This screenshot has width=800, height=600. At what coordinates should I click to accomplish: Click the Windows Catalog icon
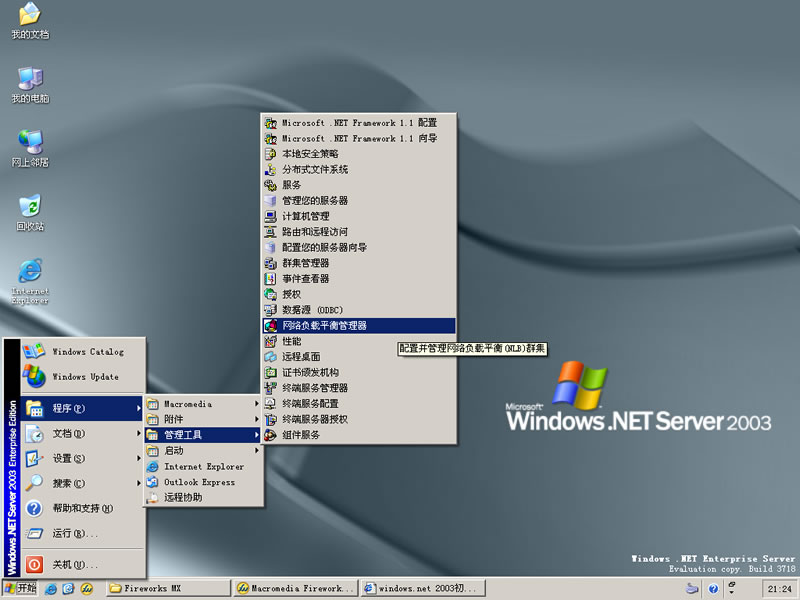(34, 352)
